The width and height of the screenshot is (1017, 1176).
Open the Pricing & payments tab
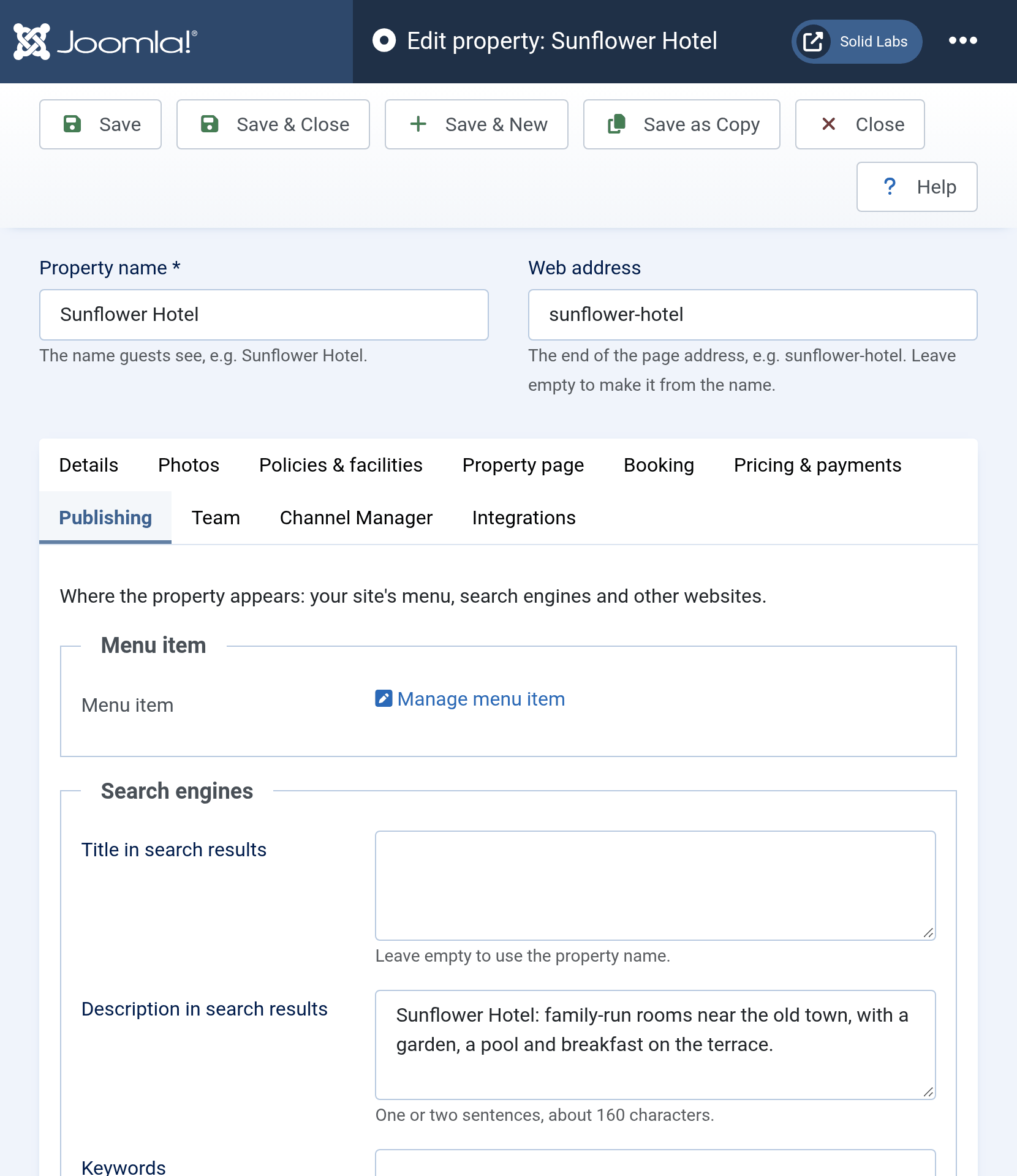pyautogui.click(x=818, y=465)
